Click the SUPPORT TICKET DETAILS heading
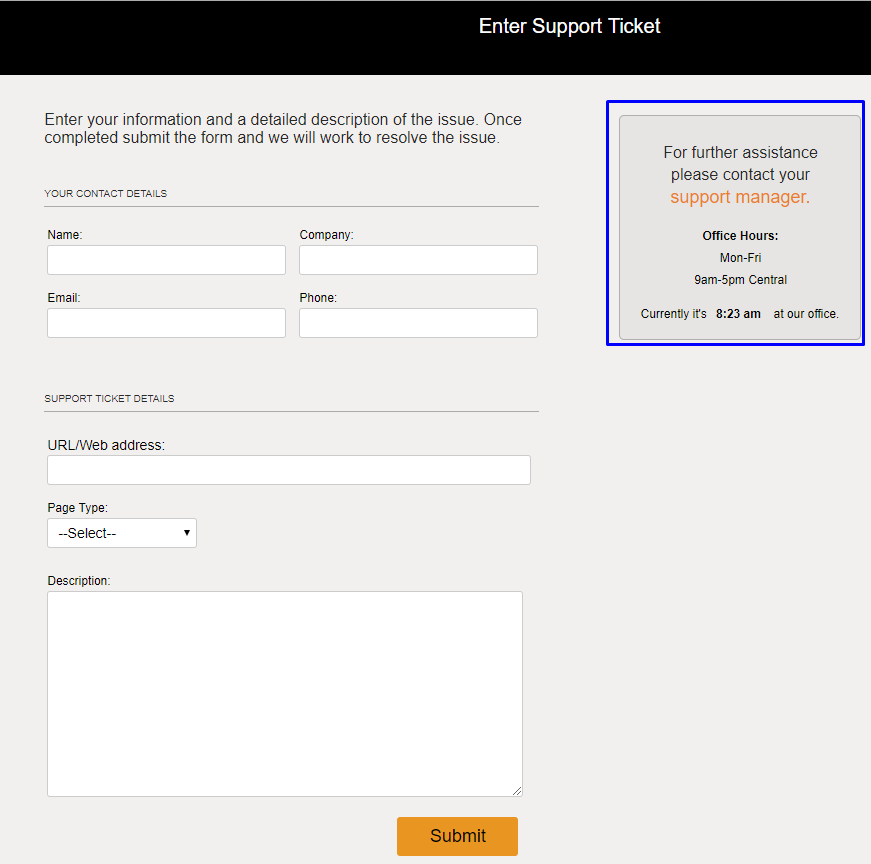Screen dimensions: 871x864 coord(109,398)
